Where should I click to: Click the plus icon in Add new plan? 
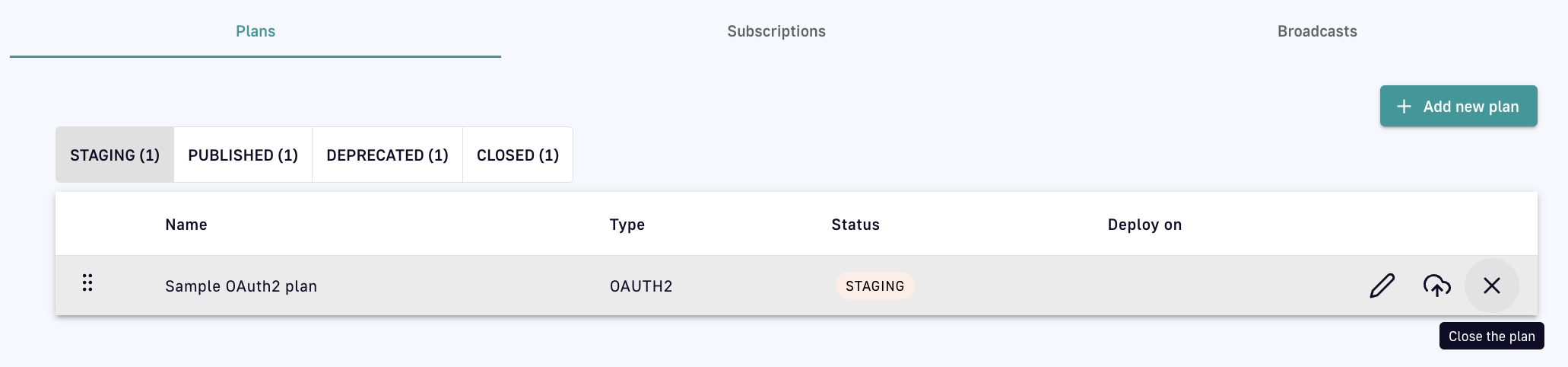pos(1404,107)
